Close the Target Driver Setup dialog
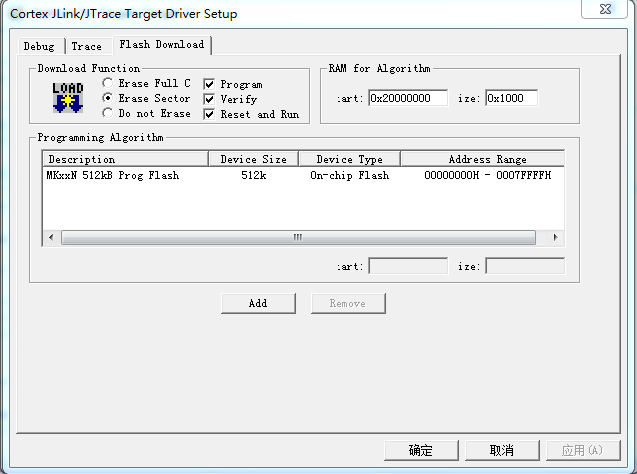The height and width of the screenshot is (474, 637). click(x=605, y=9)
